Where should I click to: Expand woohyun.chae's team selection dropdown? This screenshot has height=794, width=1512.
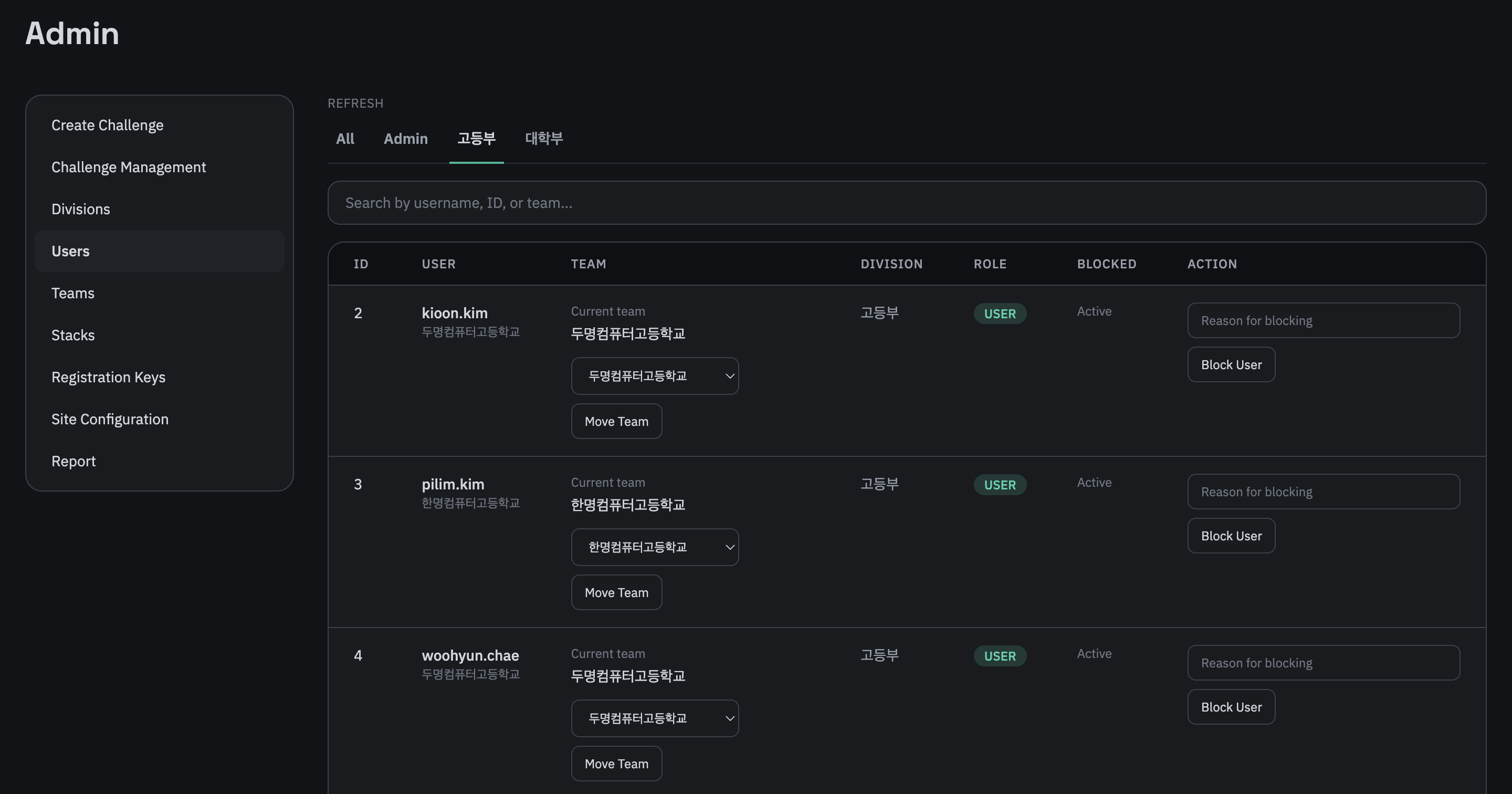[655, 718]
